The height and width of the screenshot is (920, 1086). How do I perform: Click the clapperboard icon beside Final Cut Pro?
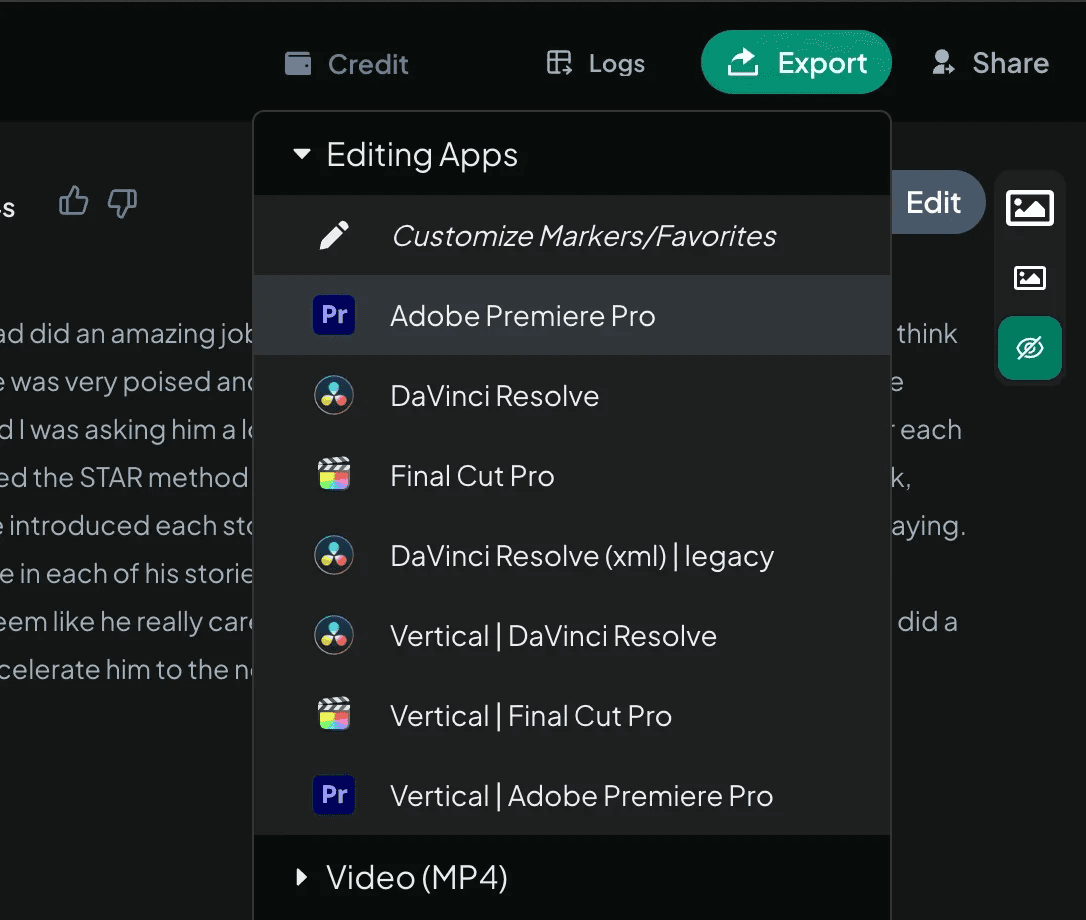(334, 474)
